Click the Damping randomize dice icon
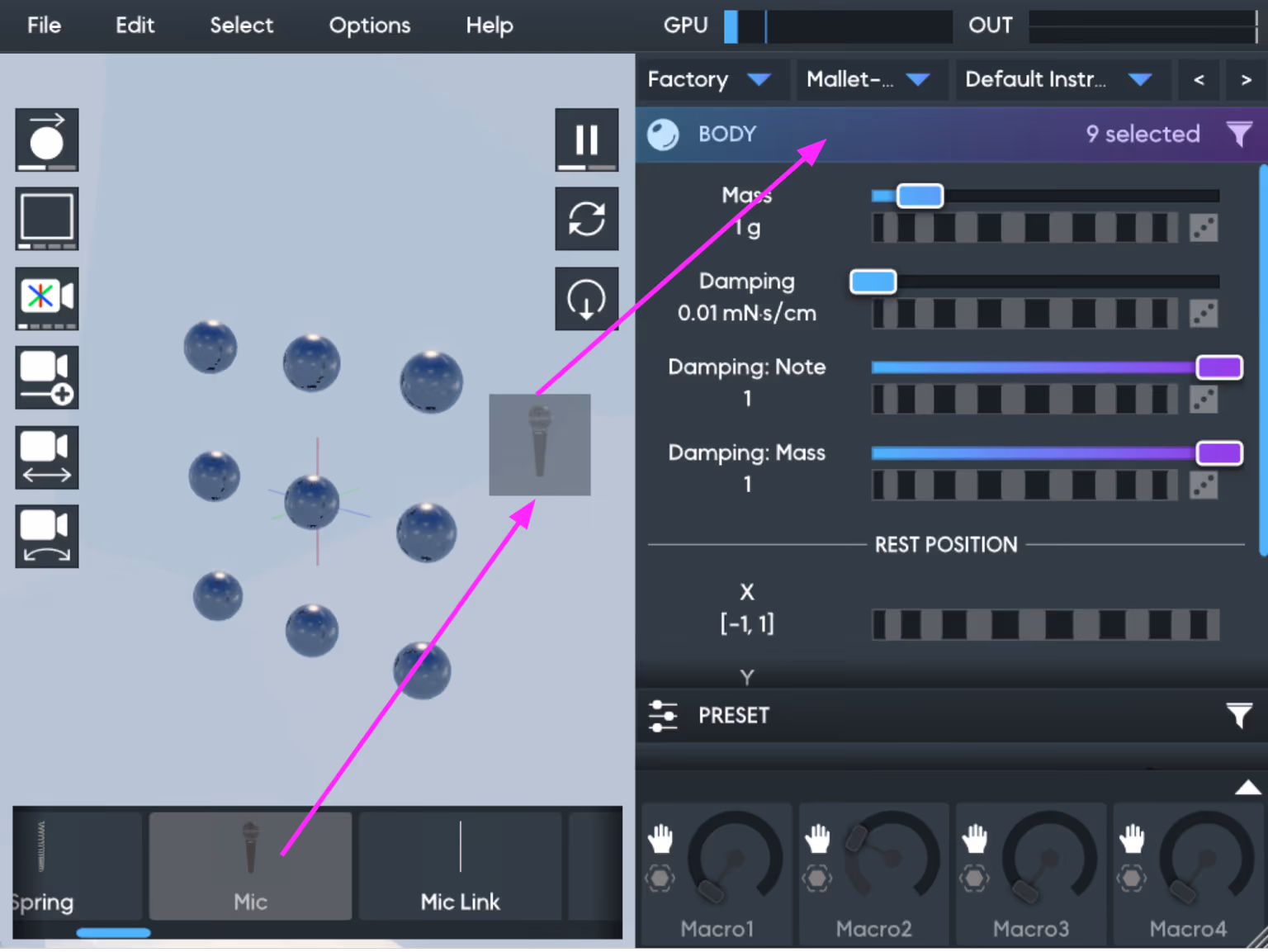This screenshot has height=952, width=1268. click(x=1204, y=314)
